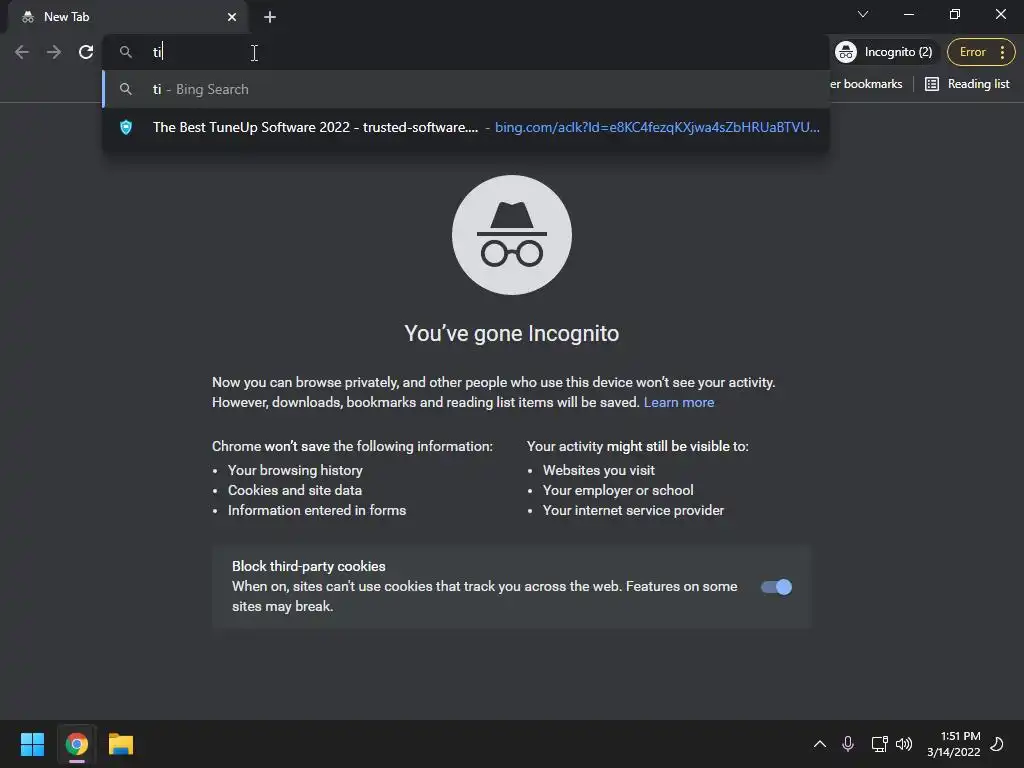
Task: Click the "Block third-party cookies" title text
Action: (x=308, y=566)
